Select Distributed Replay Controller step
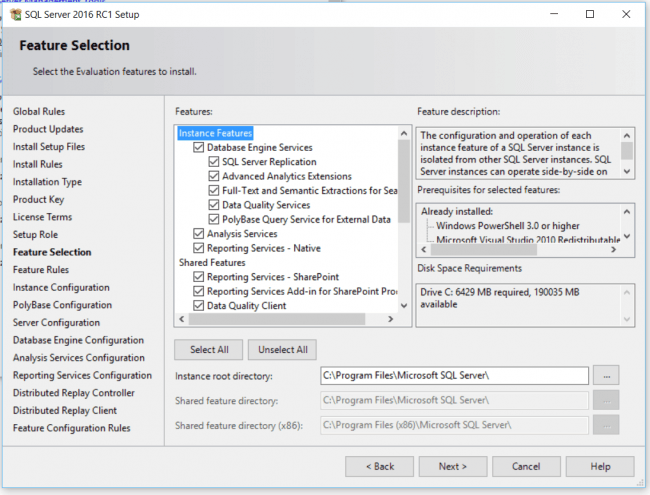This screenshot has height=495, width=650. point(74,393)
